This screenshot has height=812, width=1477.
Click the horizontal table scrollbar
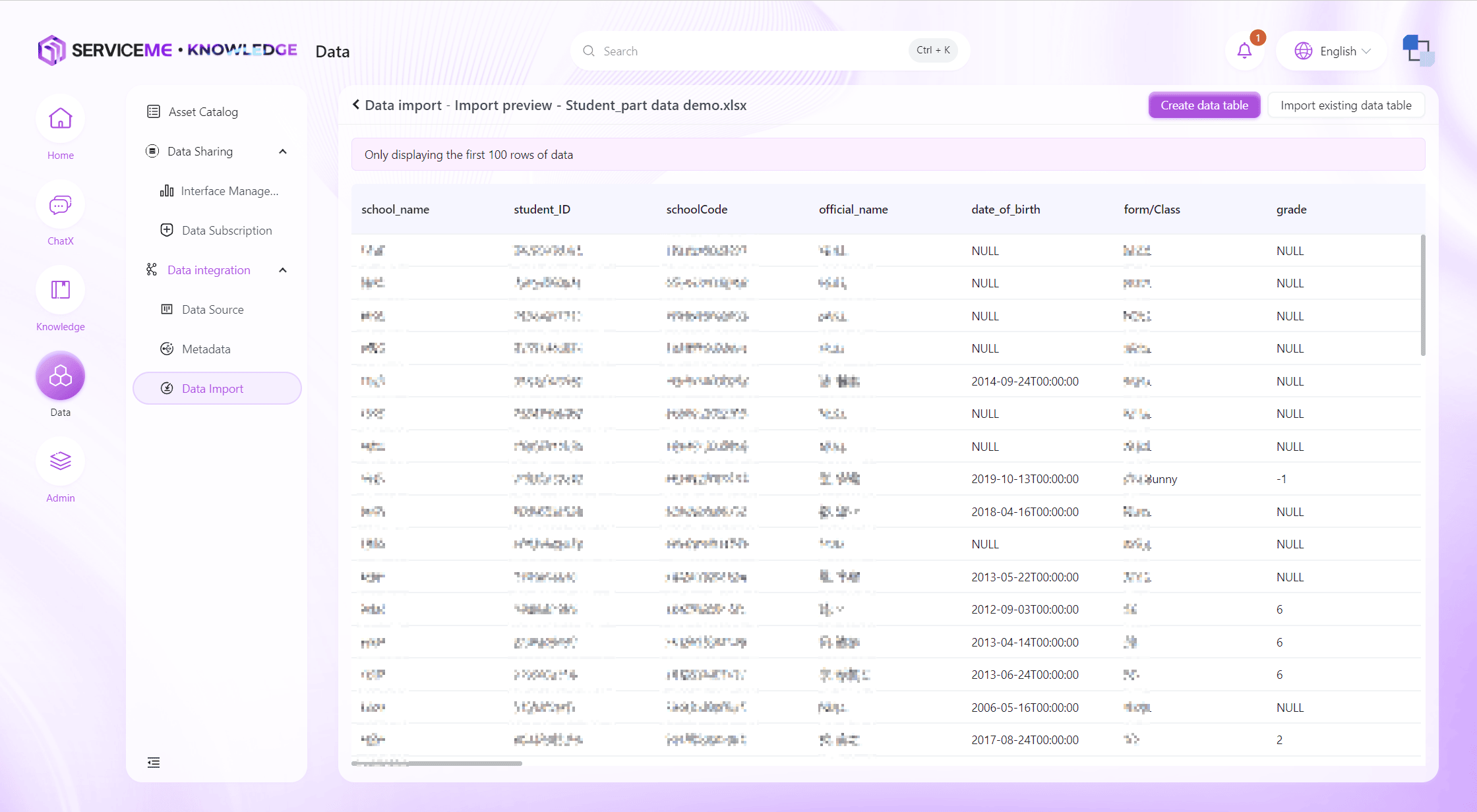[x=437, y=763]
